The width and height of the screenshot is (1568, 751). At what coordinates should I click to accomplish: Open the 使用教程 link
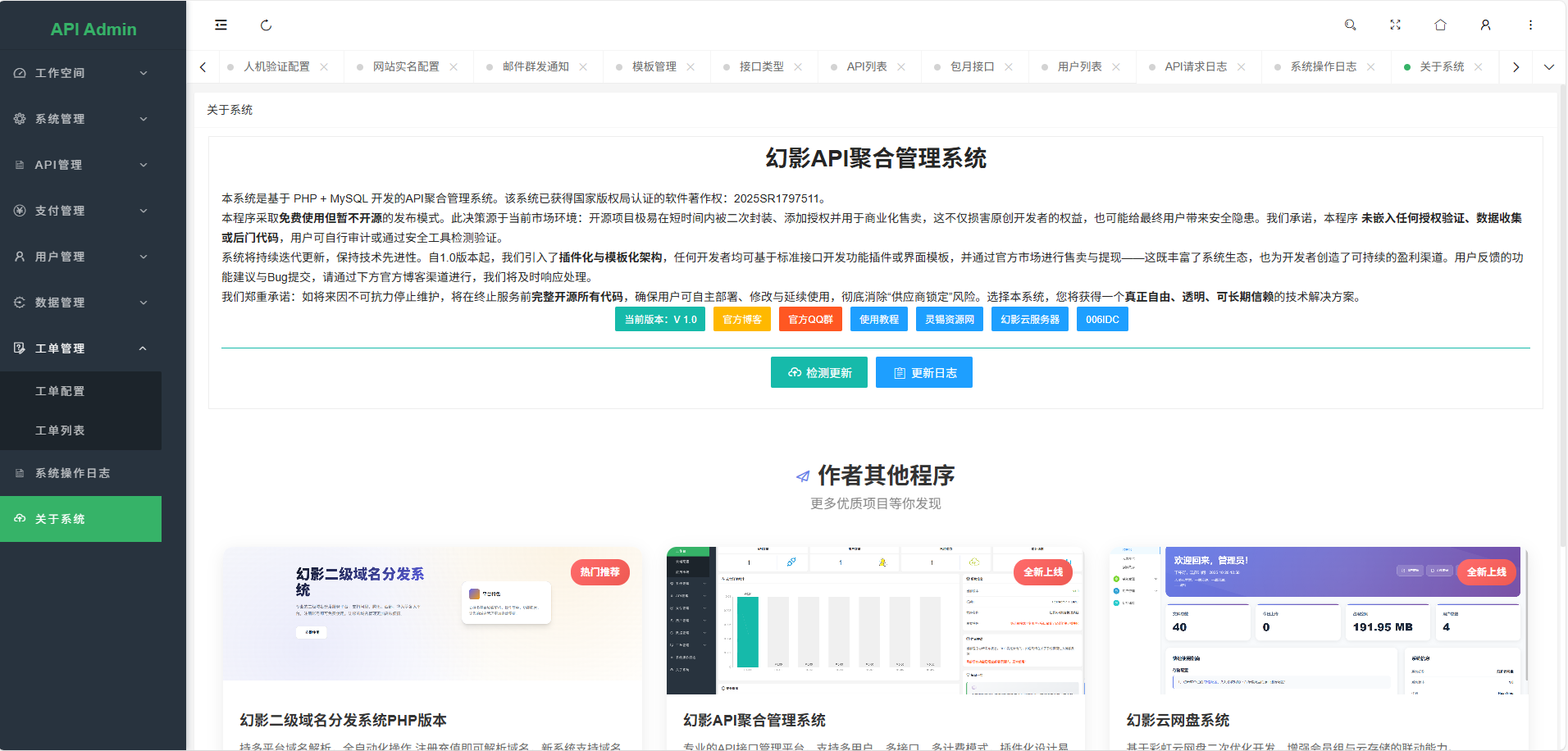point(878,319)
